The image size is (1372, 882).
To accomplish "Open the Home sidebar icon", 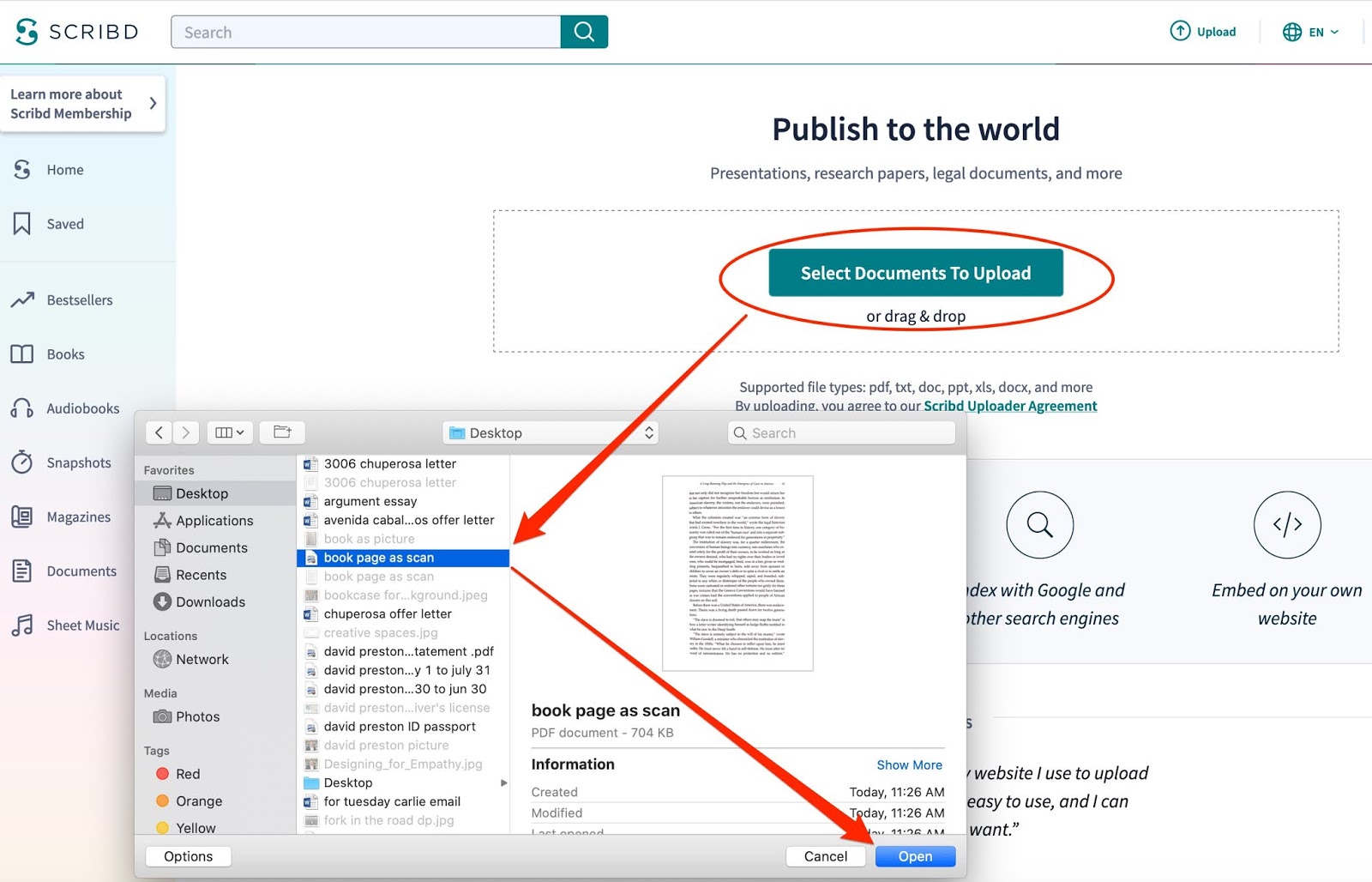I will pyautogui.click(x=22, y=170).
